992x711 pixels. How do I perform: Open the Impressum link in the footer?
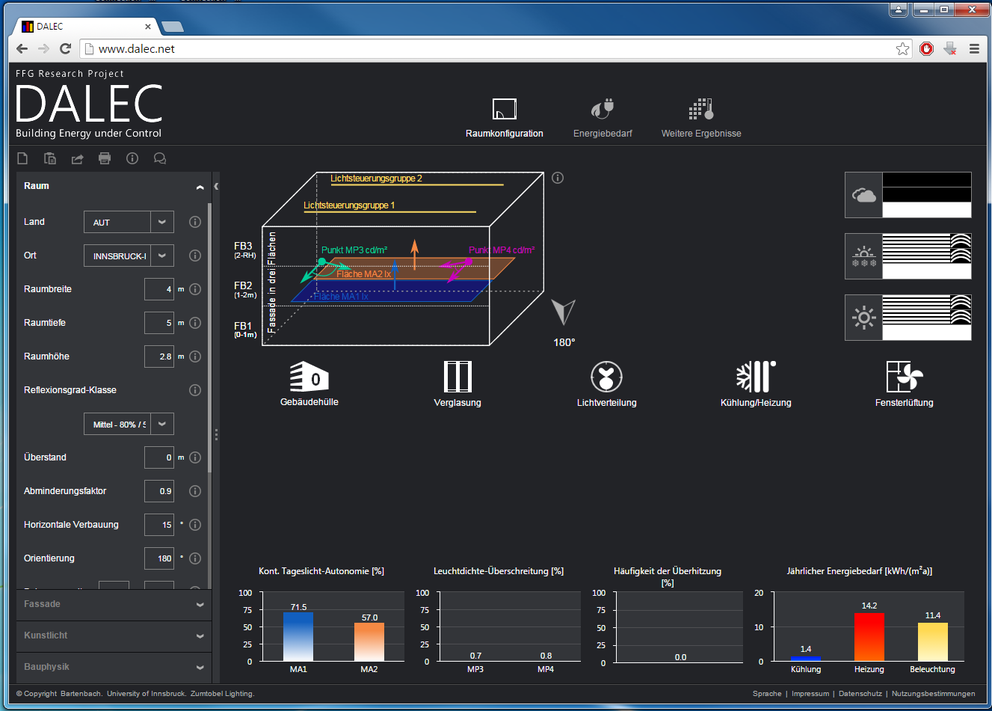810,694
